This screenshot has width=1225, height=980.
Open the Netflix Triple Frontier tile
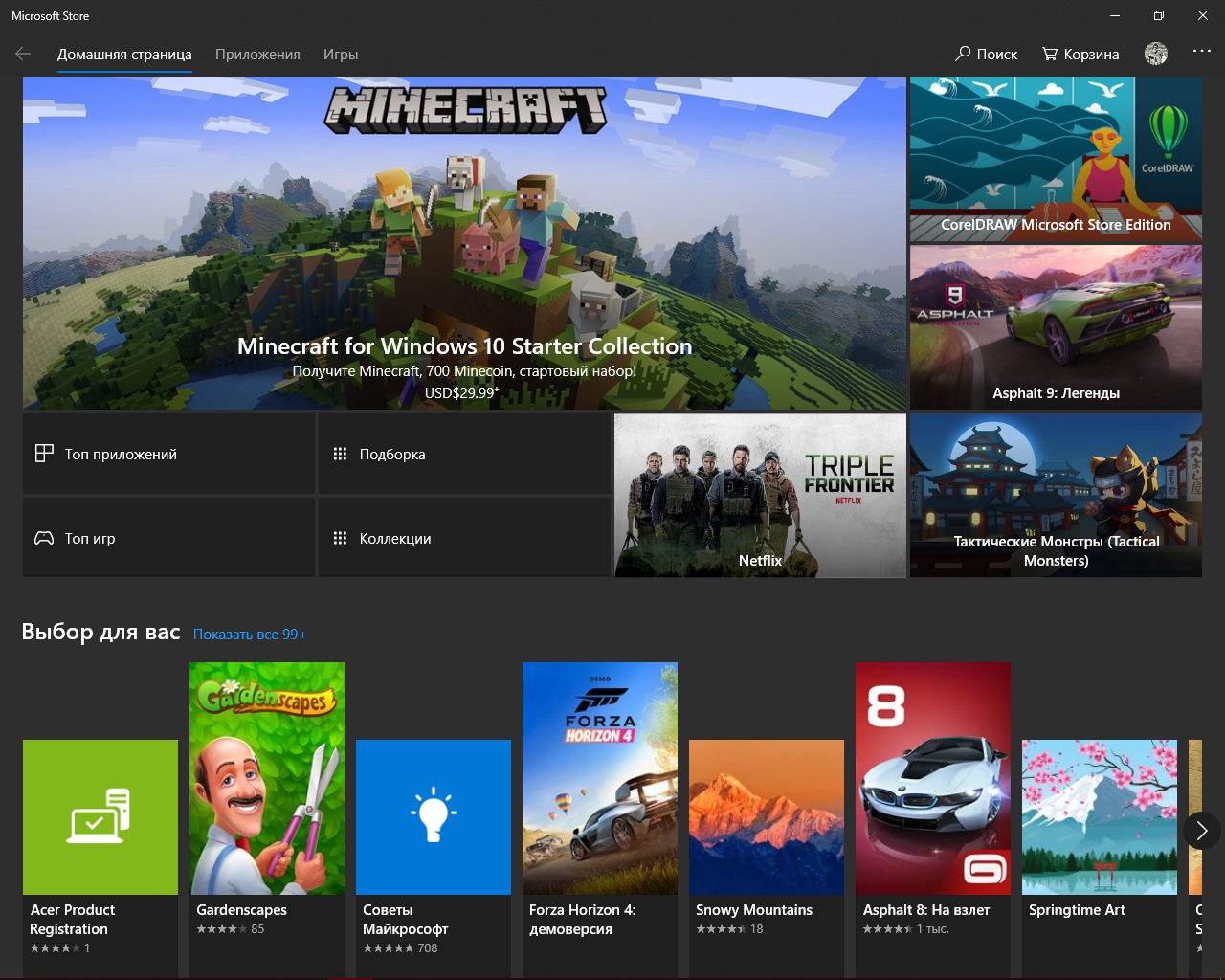760,496
